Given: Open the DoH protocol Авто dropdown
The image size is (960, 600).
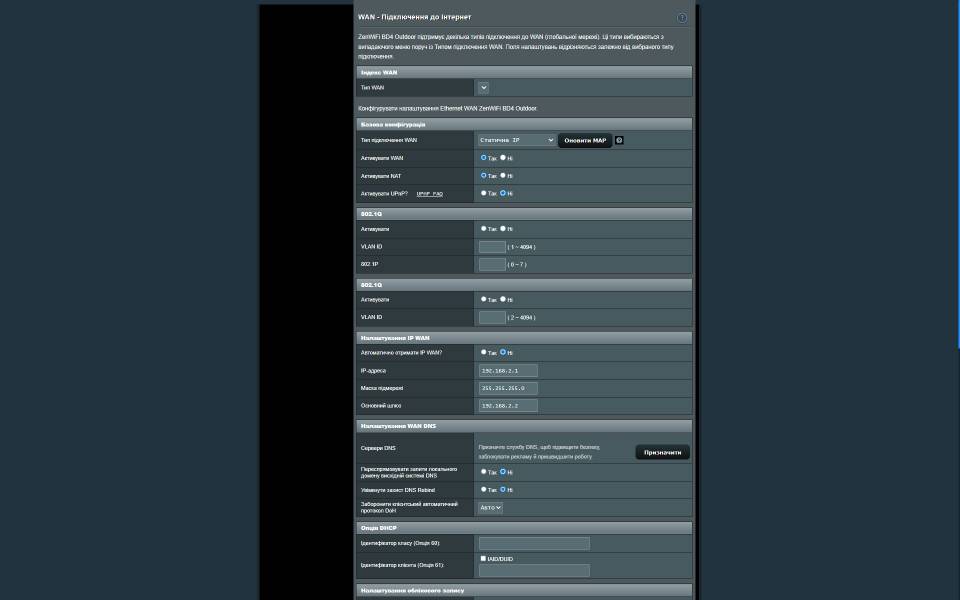Looking at the screenshot, I should [x=490, y=507].
